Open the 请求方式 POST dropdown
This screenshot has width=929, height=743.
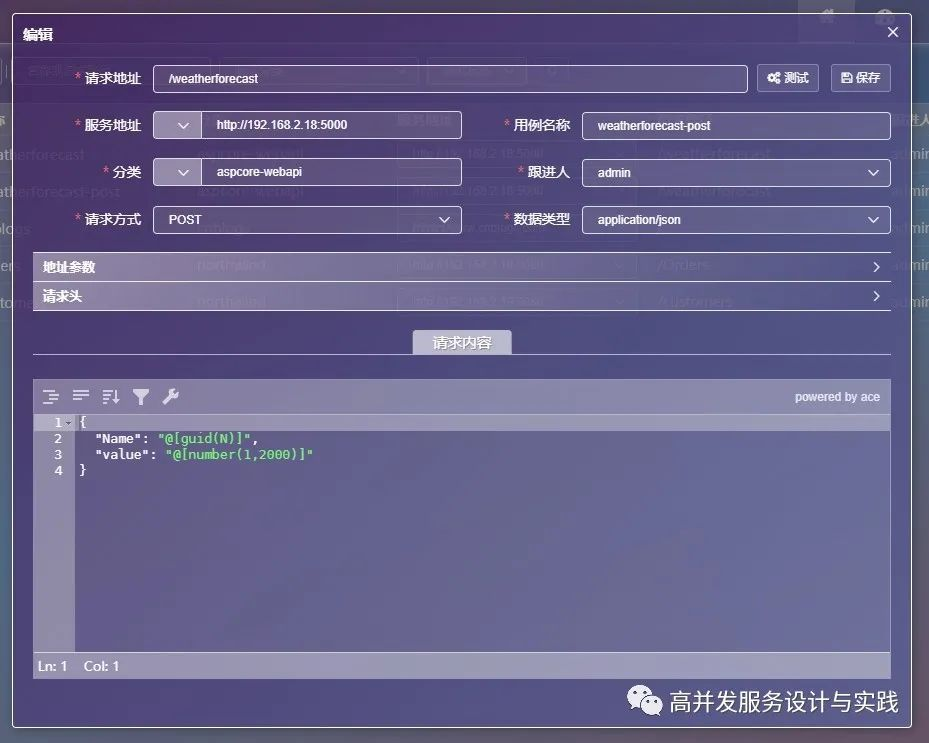pyautogui.click(x=307, y=220)
